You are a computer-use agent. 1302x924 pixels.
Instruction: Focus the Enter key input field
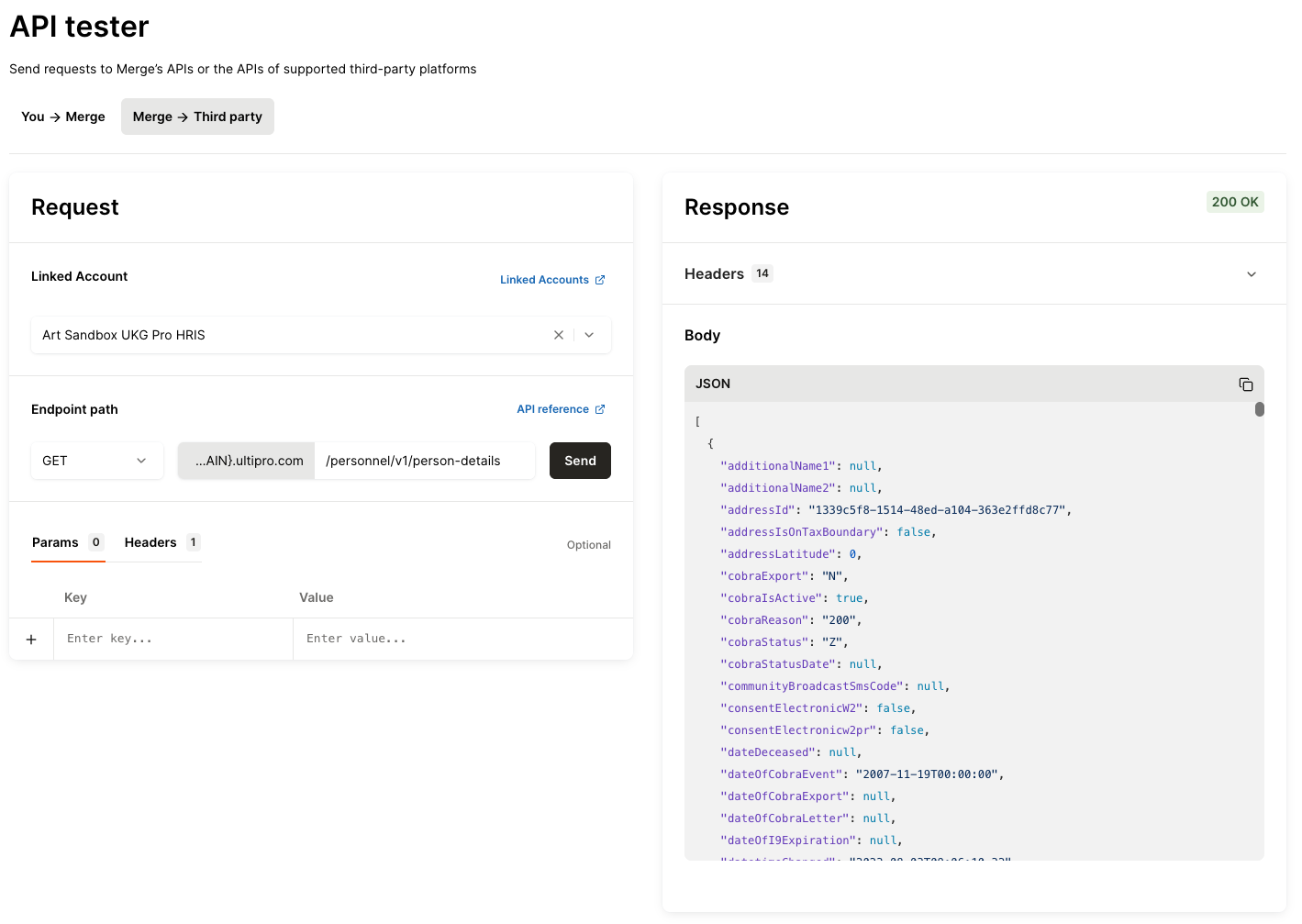[172, 639]
